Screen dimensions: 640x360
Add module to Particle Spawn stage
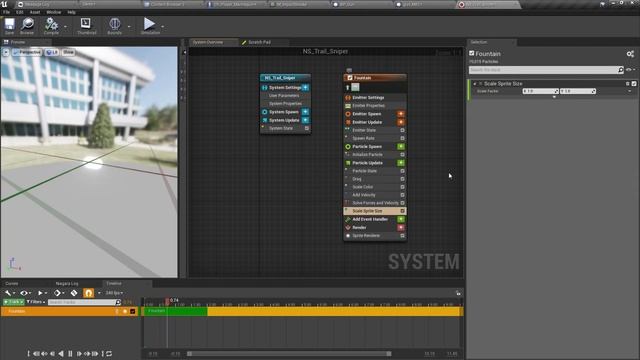point(401,147)
